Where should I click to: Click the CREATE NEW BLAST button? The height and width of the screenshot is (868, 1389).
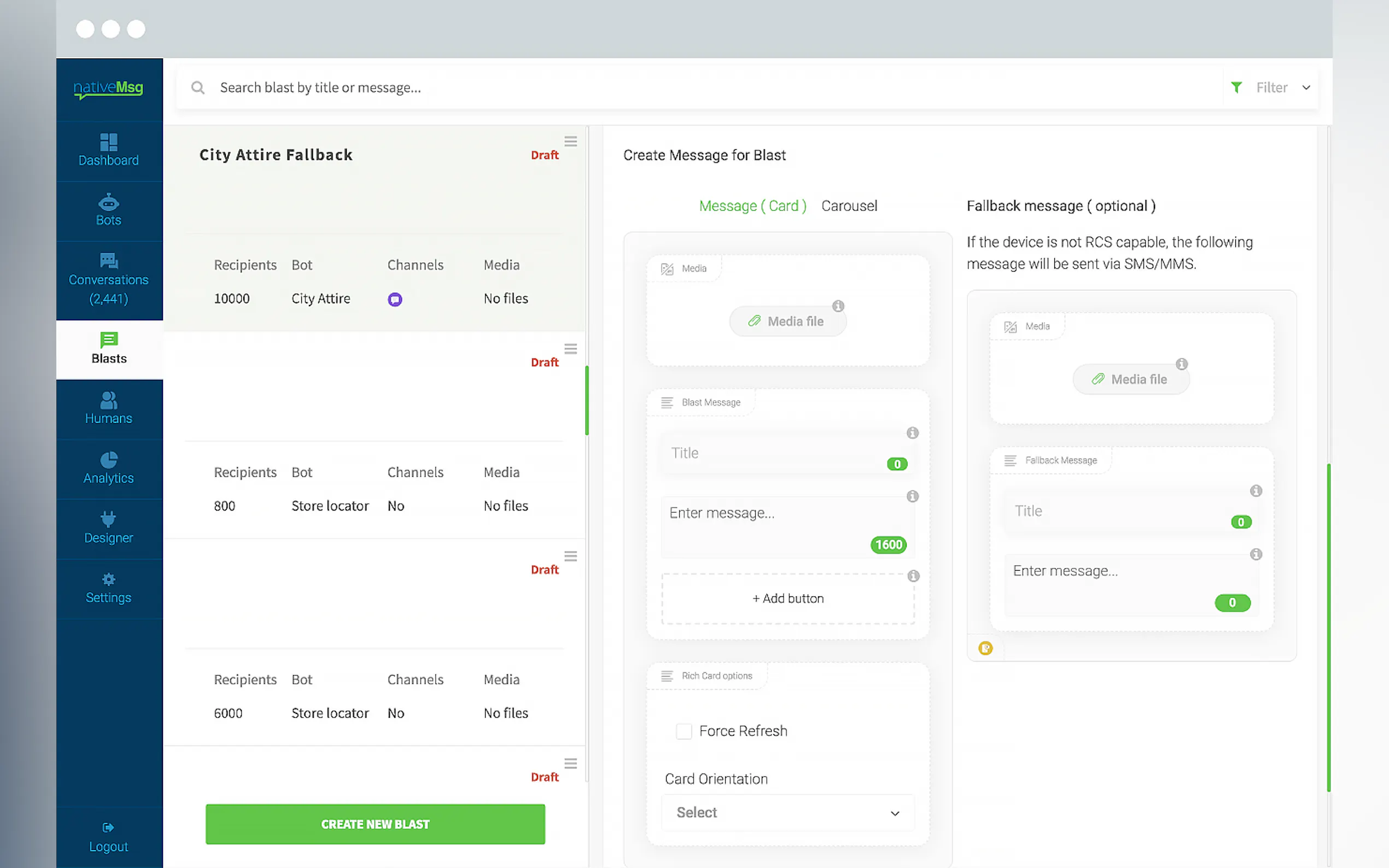pyautogui.click(x=375, y=824)
